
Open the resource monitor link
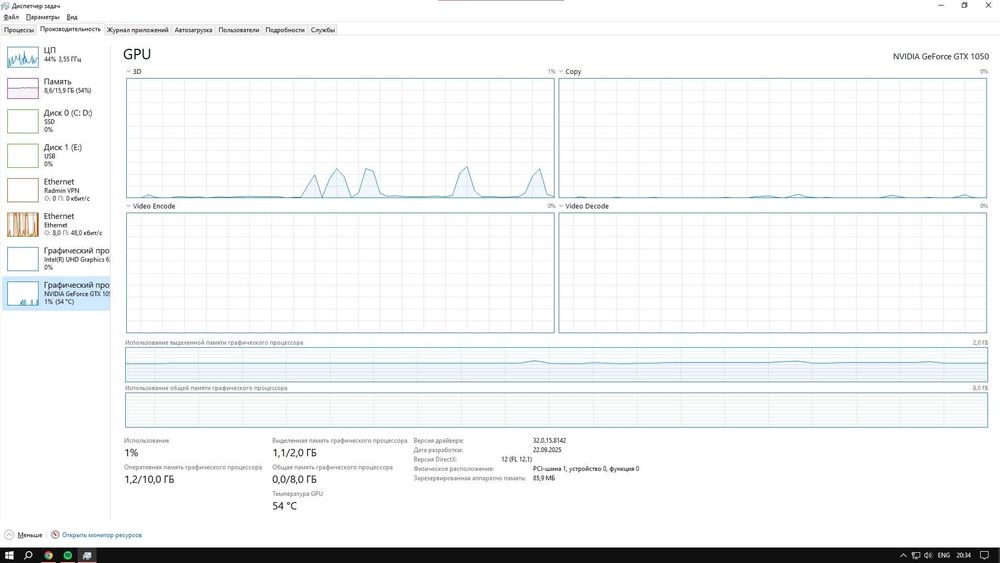(101, 535)
